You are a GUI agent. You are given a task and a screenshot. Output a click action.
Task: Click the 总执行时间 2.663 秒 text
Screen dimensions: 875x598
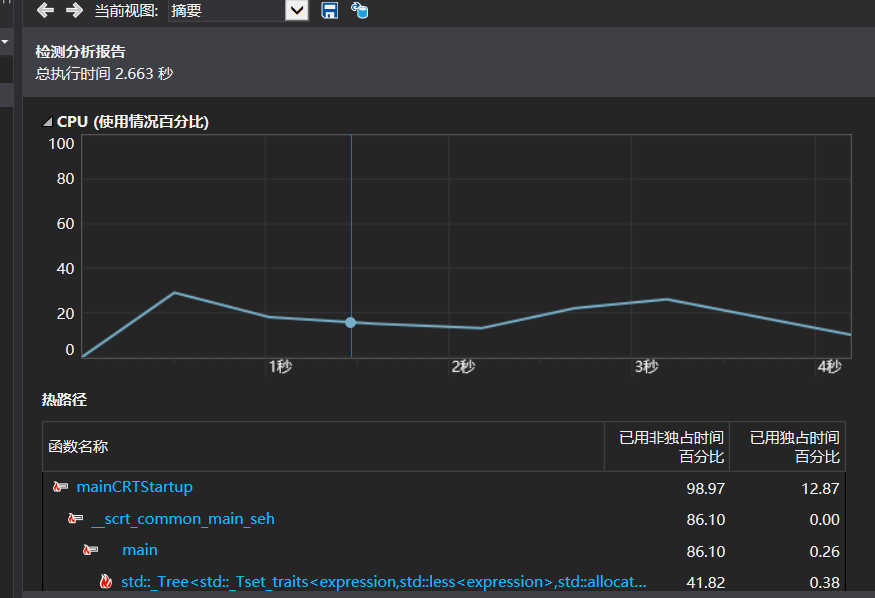(x=104, y=74)
